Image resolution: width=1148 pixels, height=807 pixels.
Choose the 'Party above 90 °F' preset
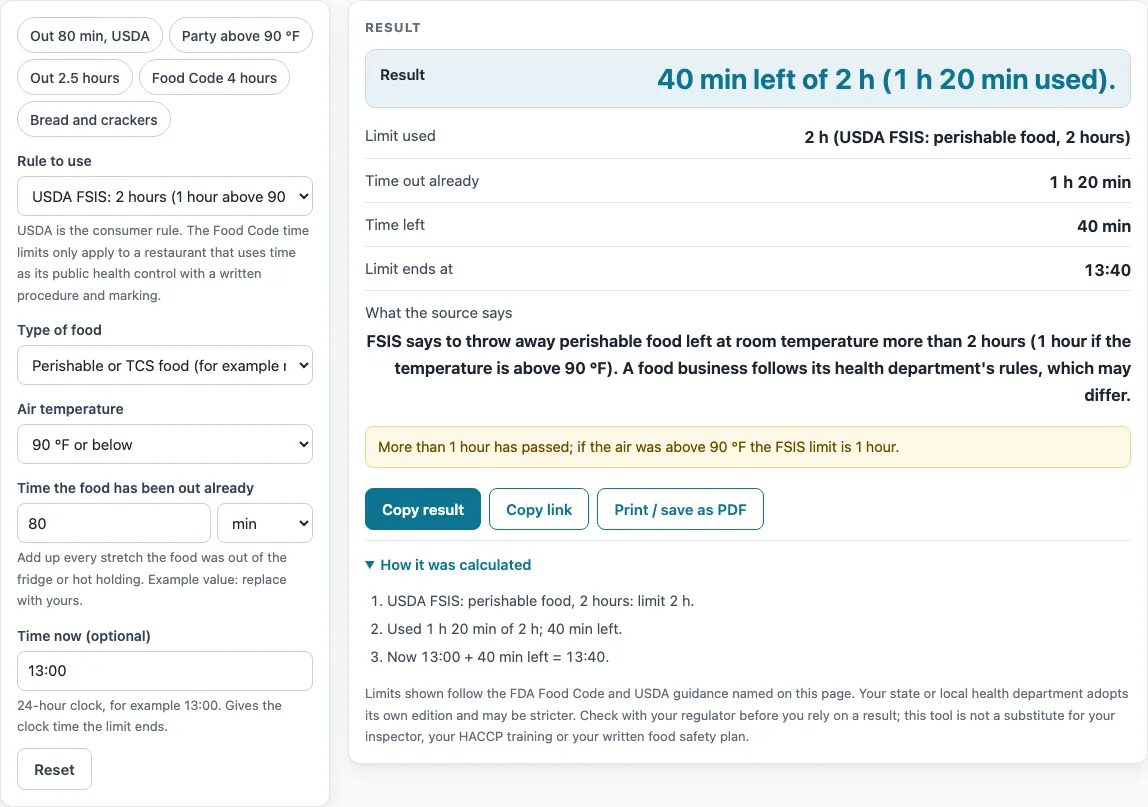[241, 36]
